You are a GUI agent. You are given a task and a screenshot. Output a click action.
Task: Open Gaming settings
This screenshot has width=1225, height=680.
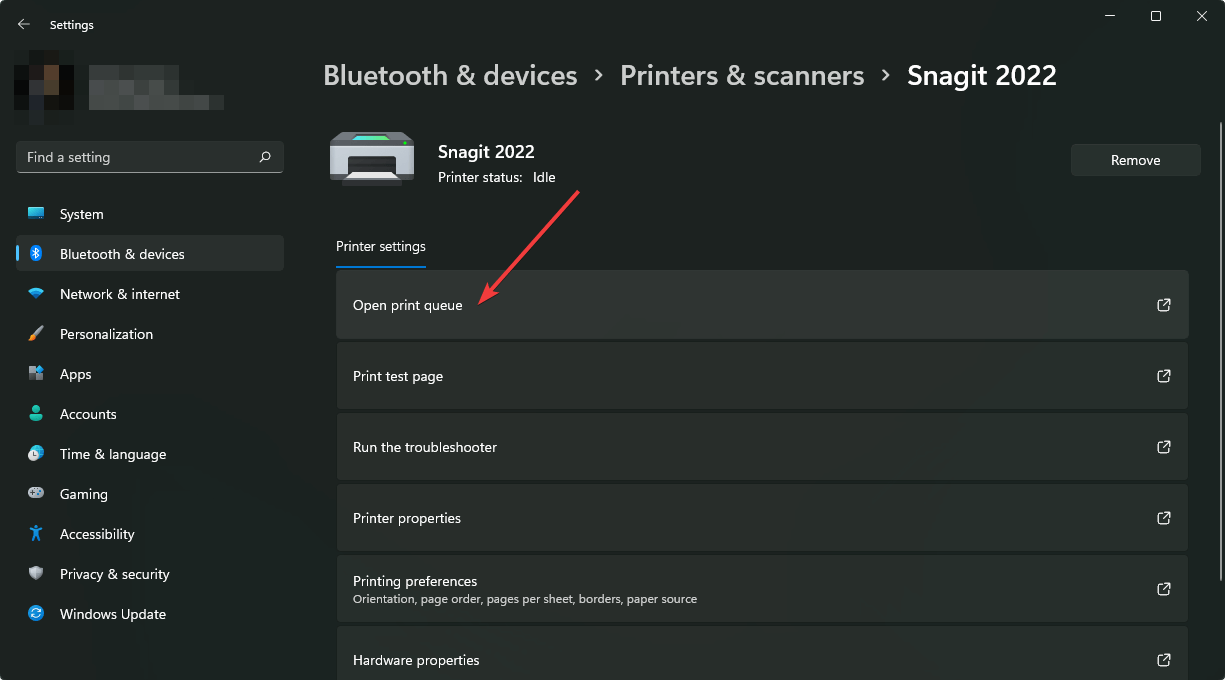click(83, 494)
